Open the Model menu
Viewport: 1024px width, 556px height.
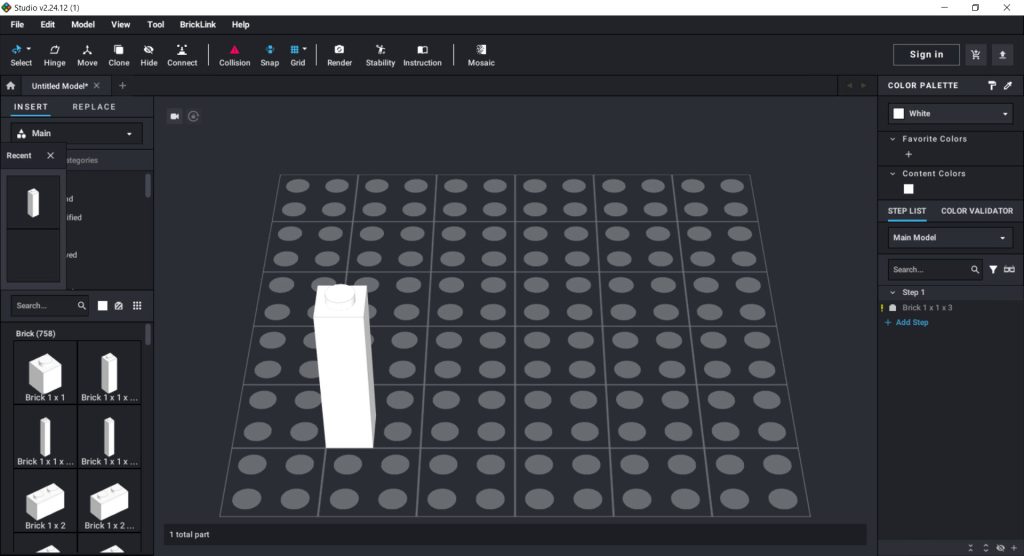[x=83, y=24]
